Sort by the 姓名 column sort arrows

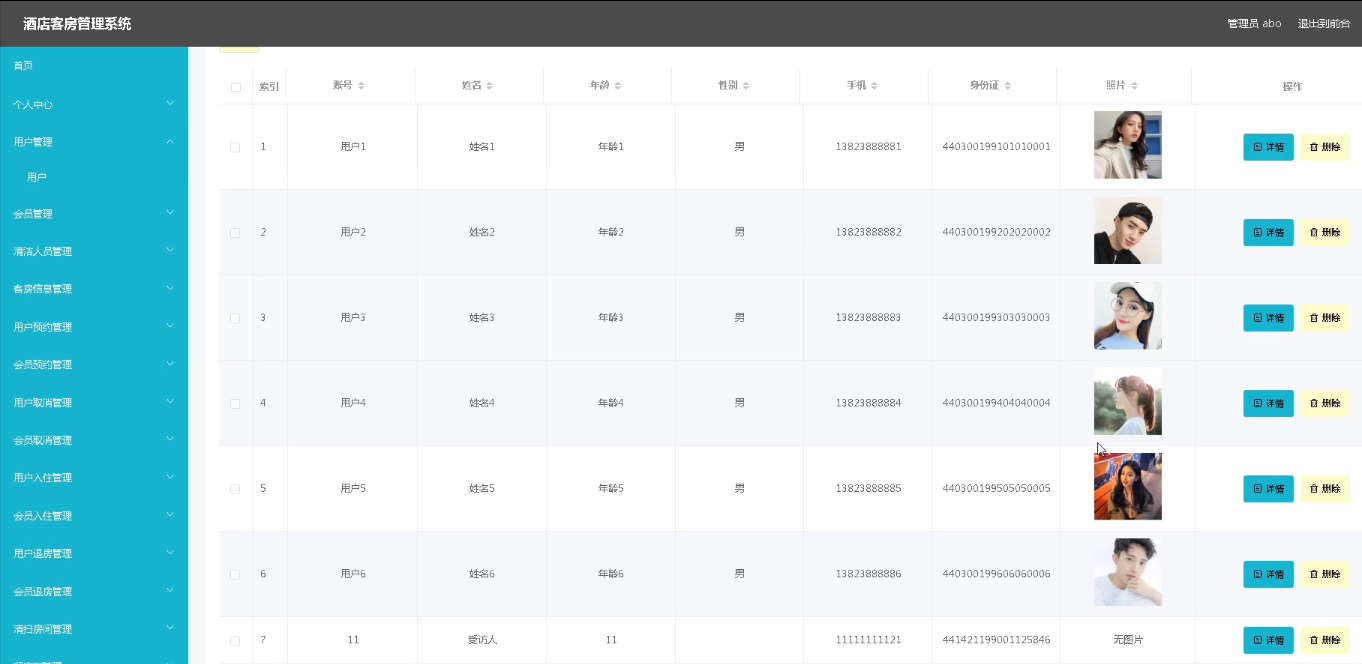tap(490, 86)
